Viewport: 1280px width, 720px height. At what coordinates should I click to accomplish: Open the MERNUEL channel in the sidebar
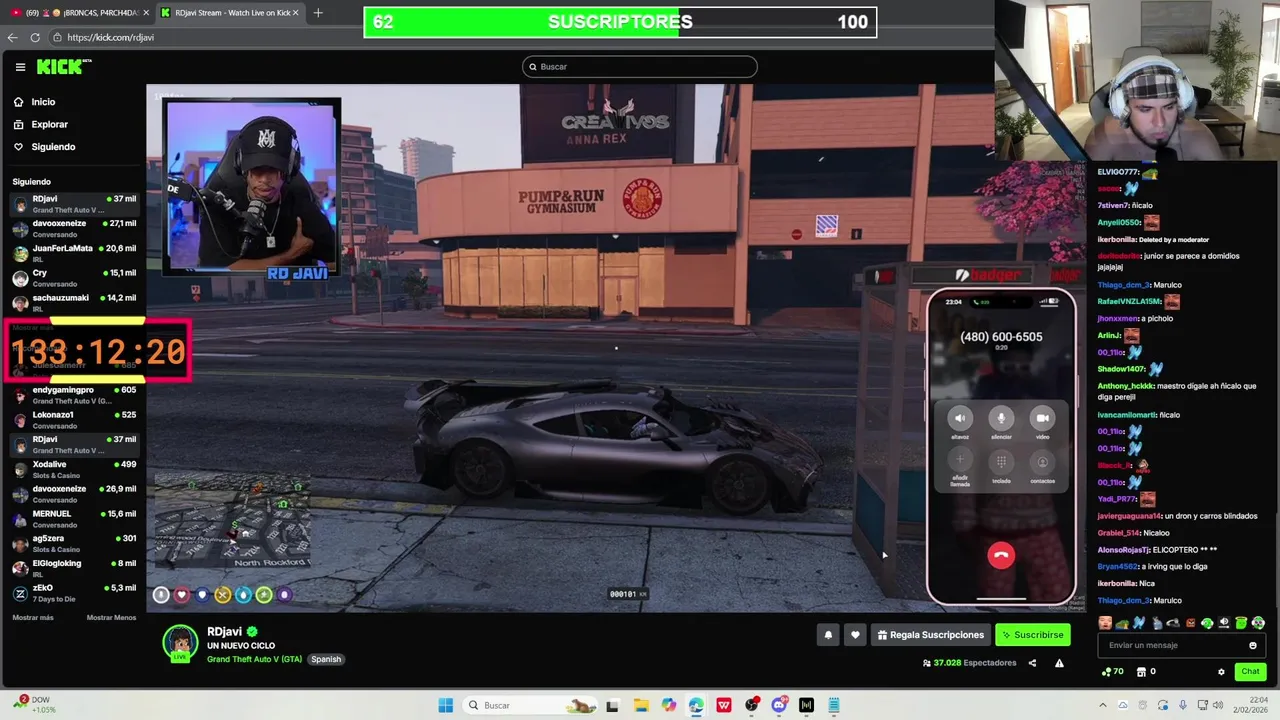[x=74, y=519]
